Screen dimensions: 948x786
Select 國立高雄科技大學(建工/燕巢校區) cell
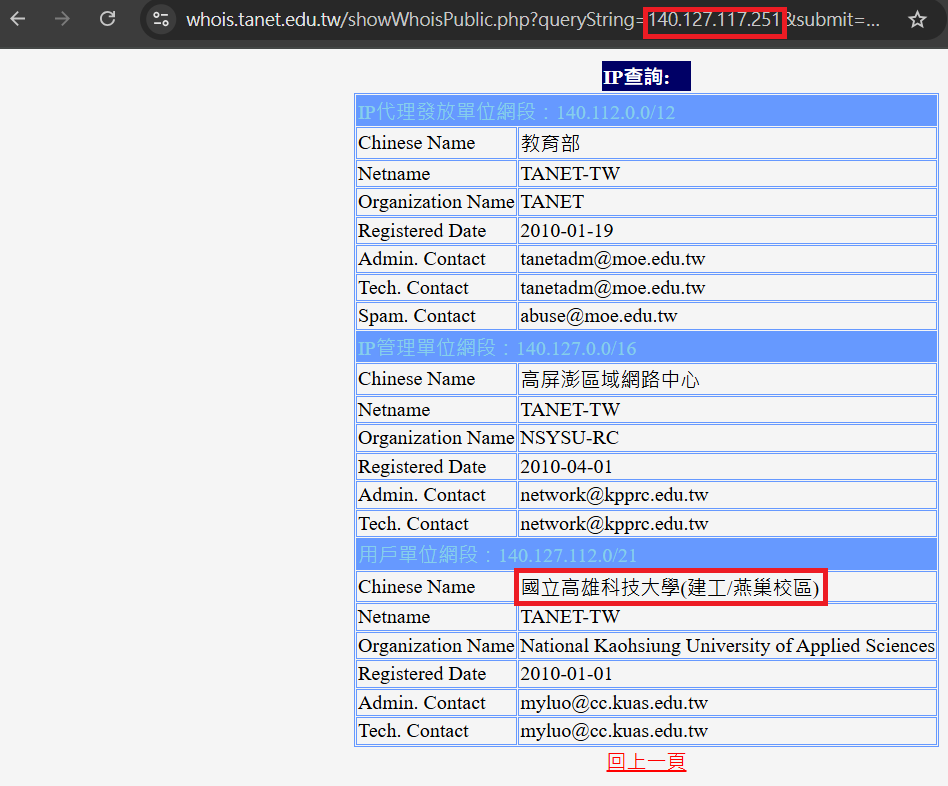pos(727,586)
